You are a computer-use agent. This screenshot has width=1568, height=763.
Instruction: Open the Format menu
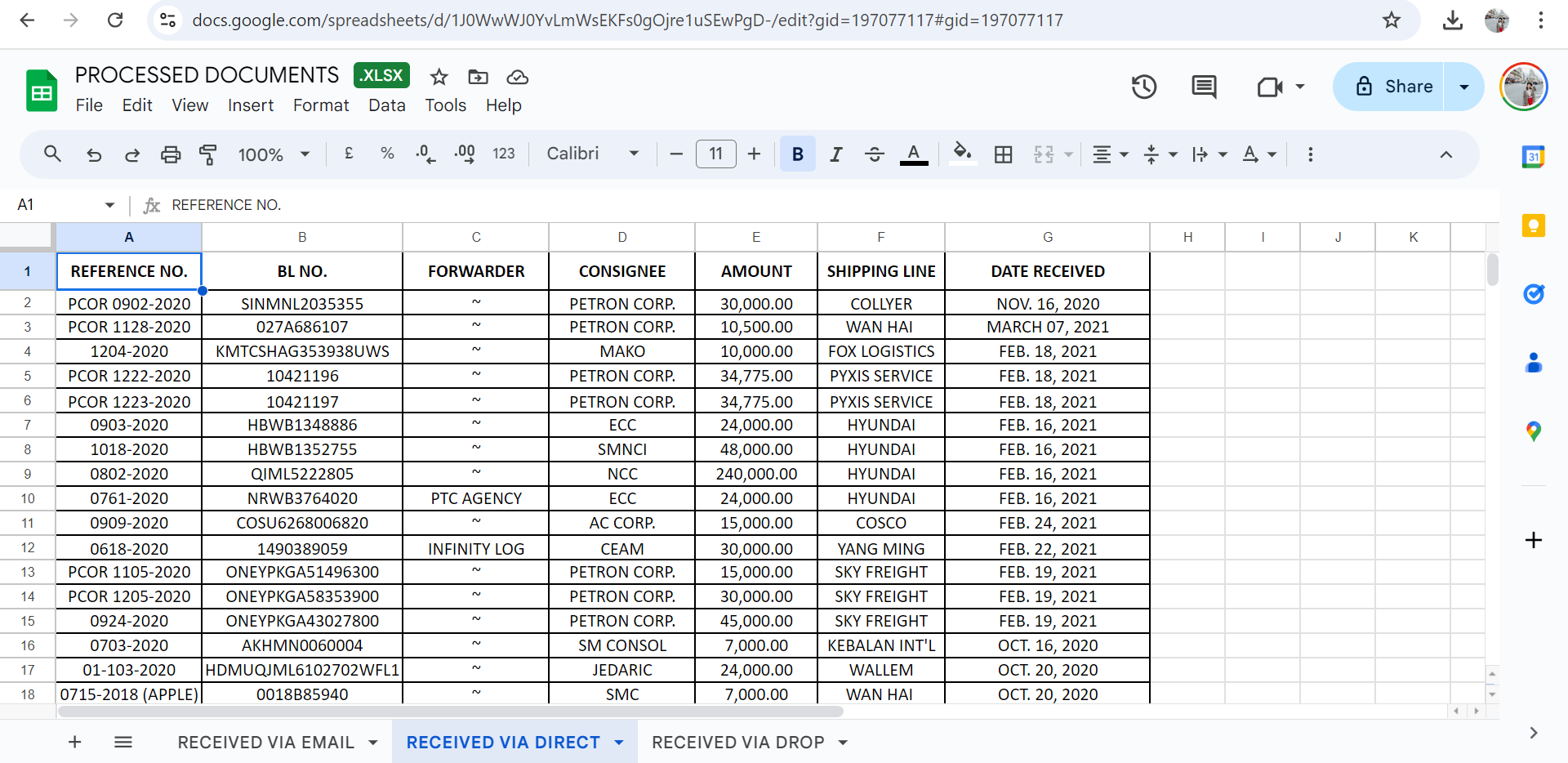[x=321, y=105]
